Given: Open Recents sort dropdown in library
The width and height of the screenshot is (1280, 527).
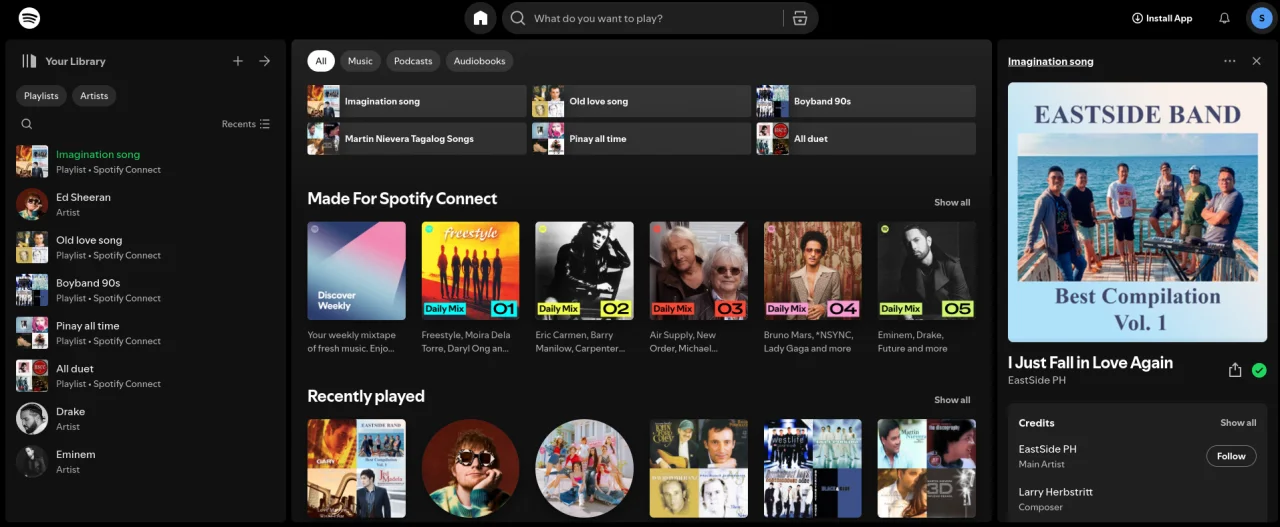Looking at the screenshot, I should point(246,124).
